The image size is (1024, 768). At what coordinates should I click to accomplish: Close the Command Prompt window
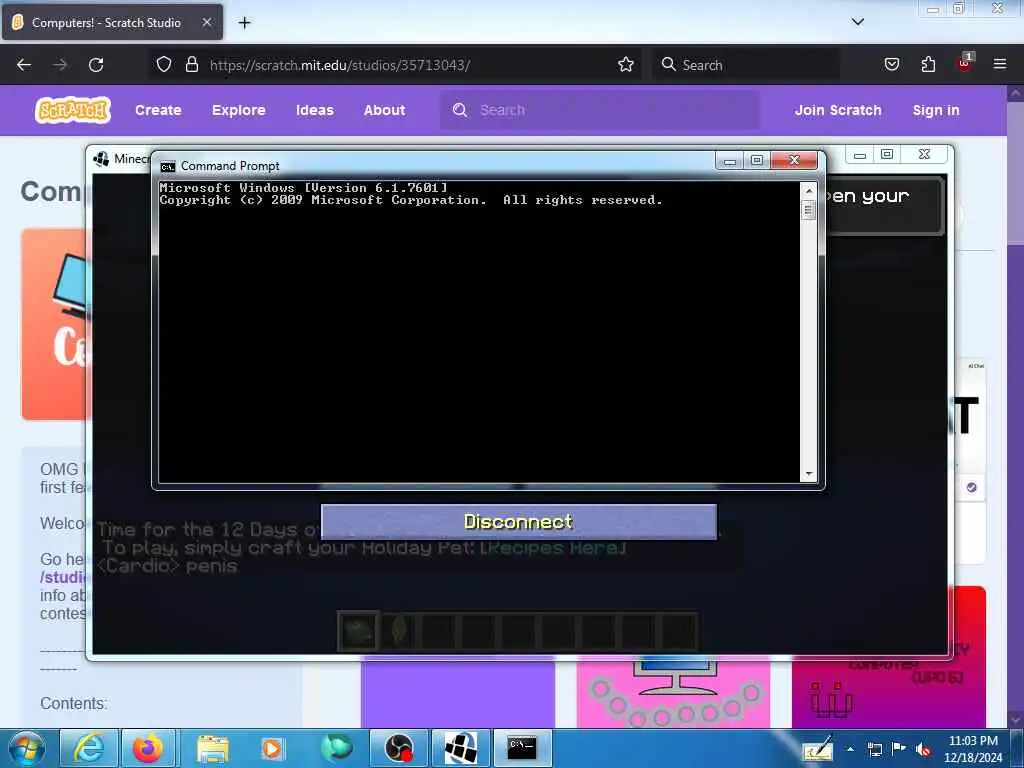click(794, 160)
